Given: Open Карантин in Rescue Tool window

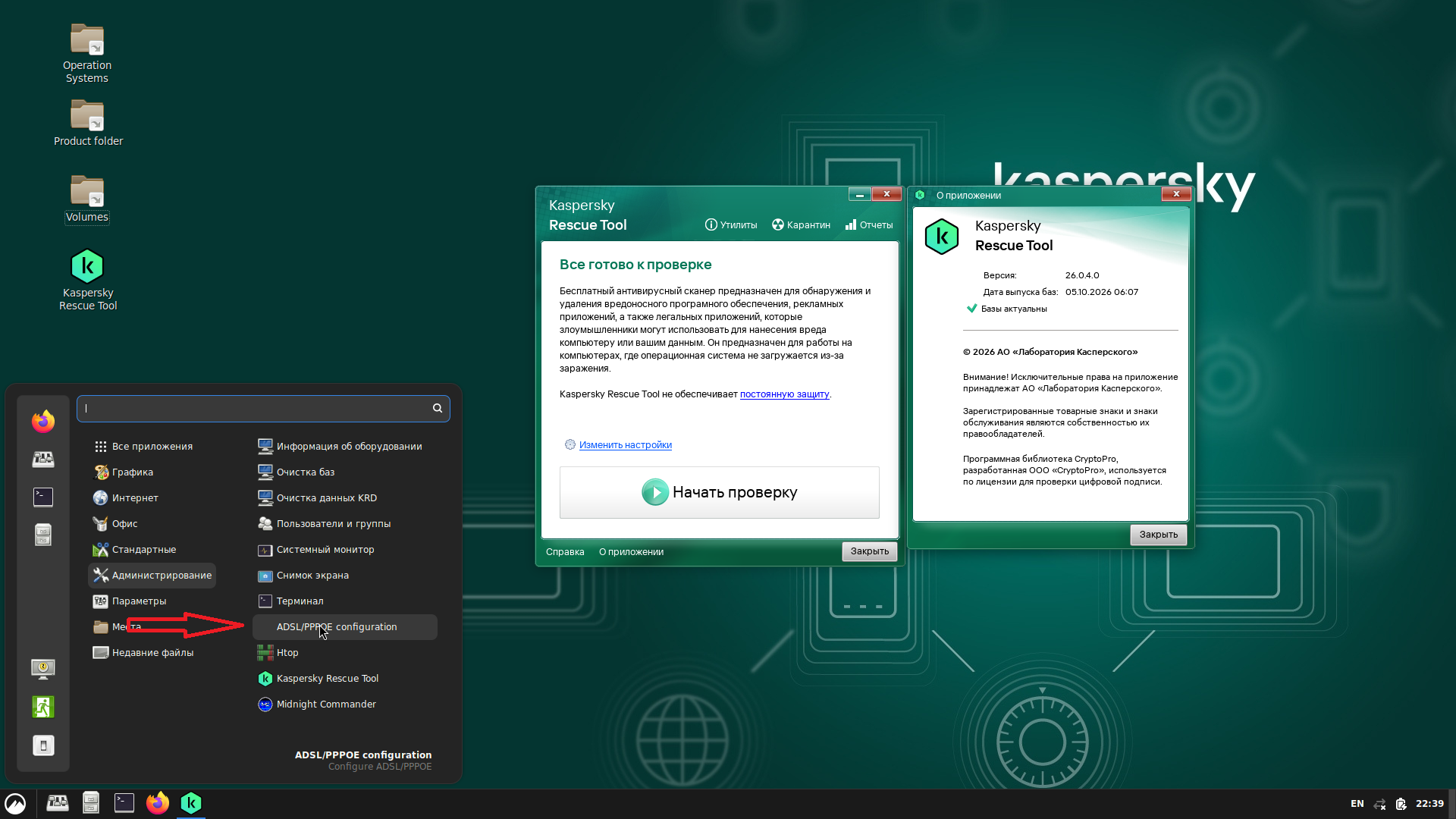Looking at the screenshot, I should (801, 225).
